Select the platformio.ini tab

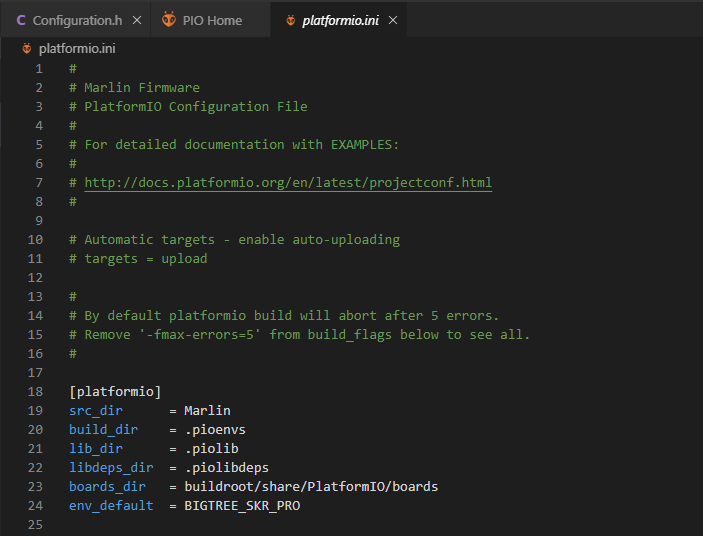[x=339, y=20]
